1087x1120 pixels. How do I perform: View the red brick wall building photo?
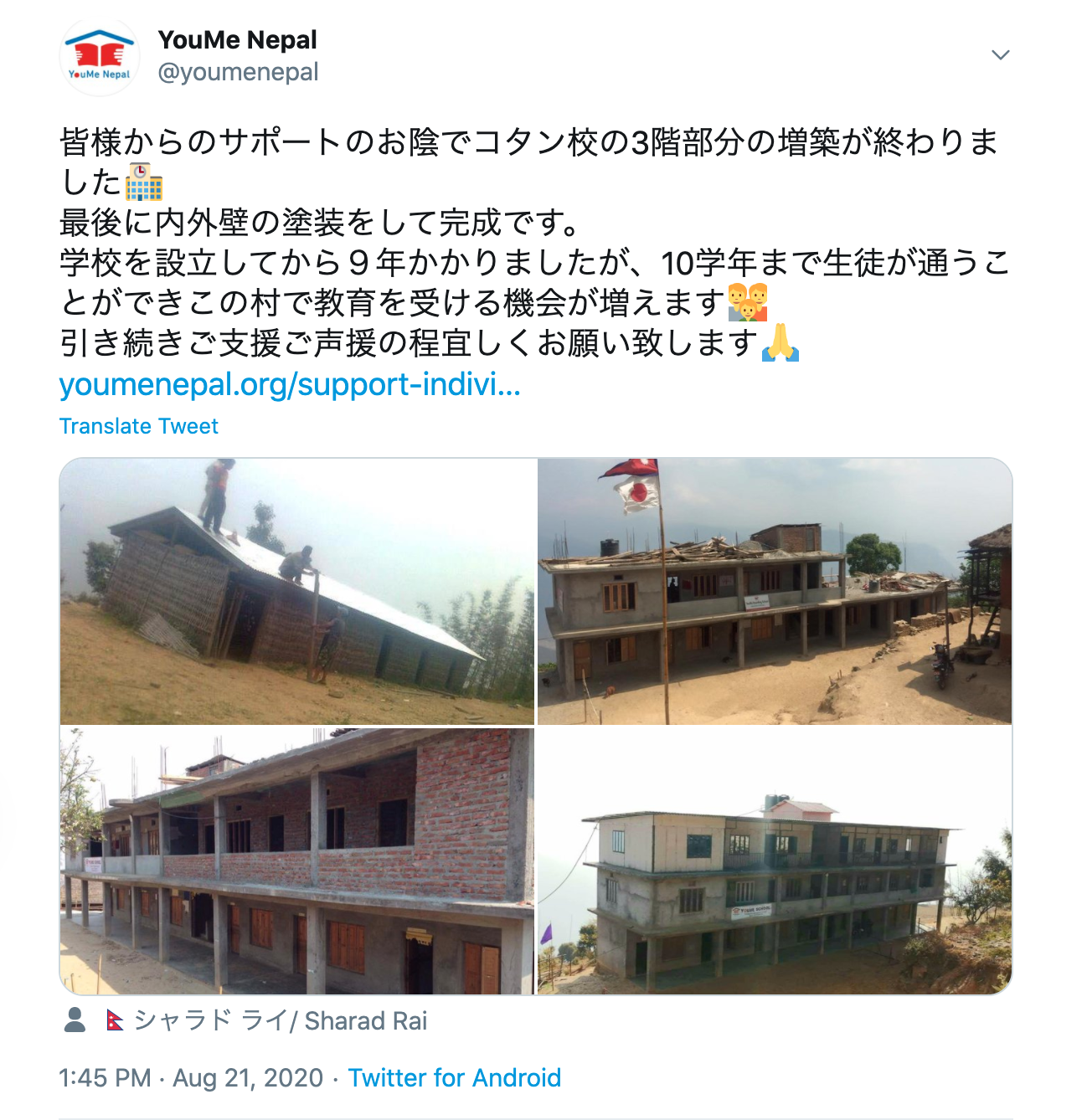(x=296, y=861)
